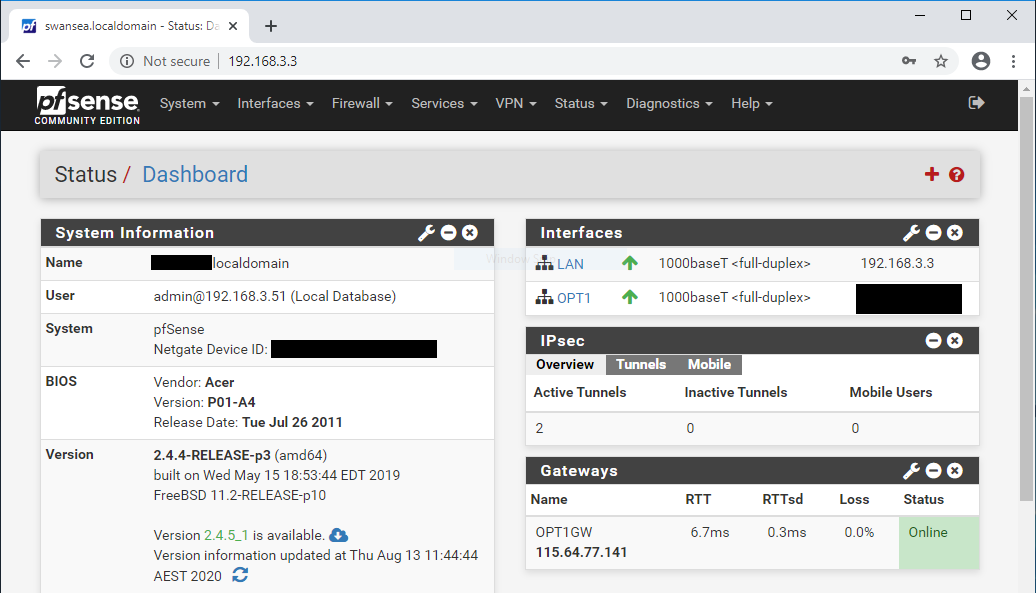Open Gateways widget settings wrench

coord(911,470)
